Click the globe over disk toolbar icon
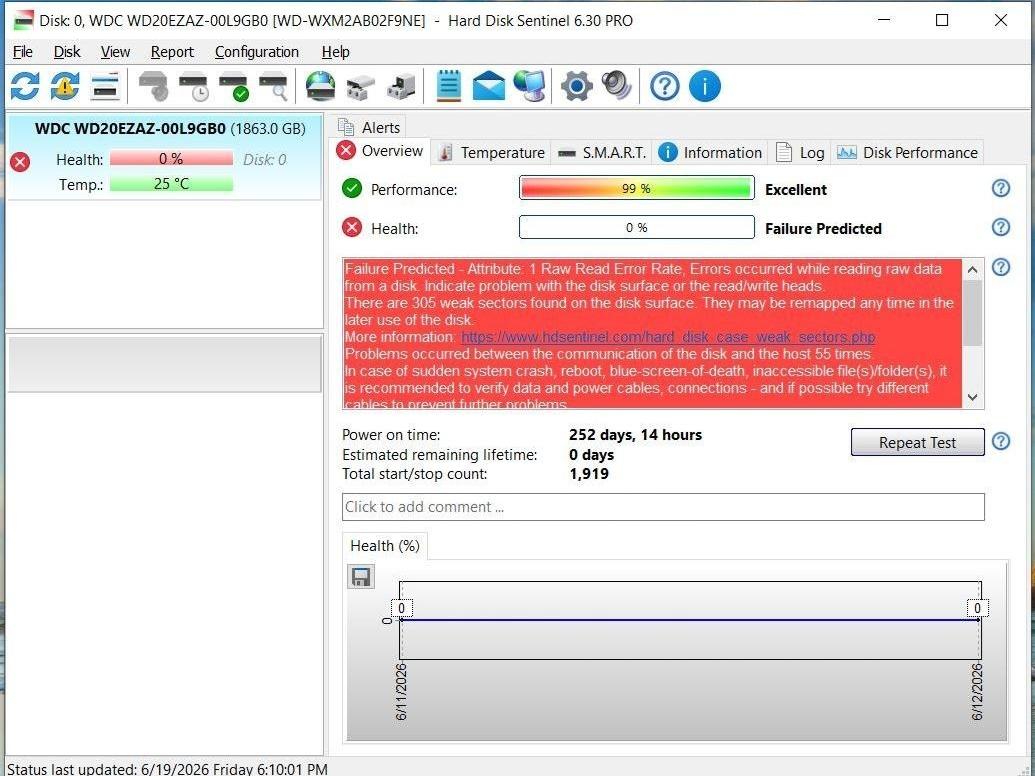Screen dimensions: 1035x776 (321, 86)
